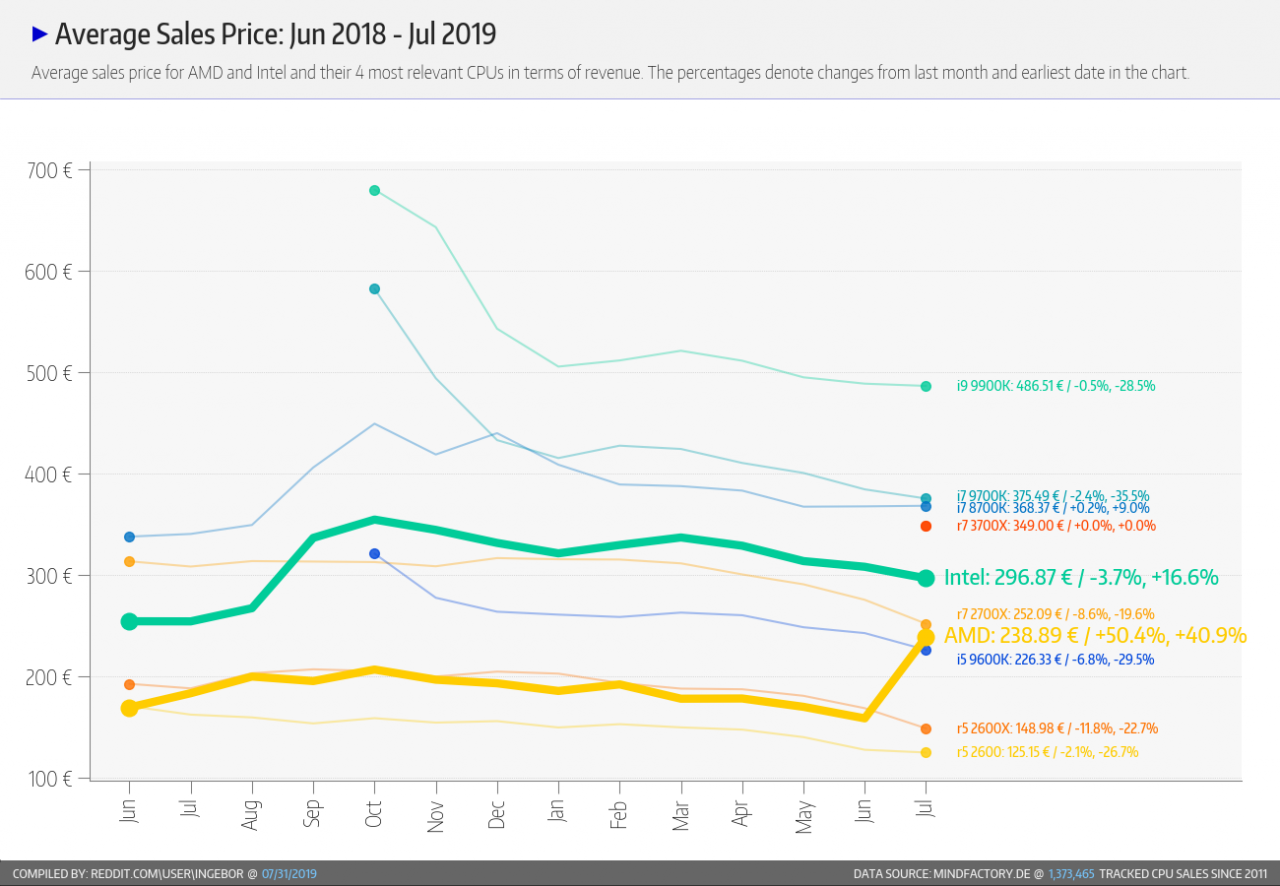The image size is (1280, 886).
Task: Click the Intel line starting dot in June
Action: tap(129, 621)
